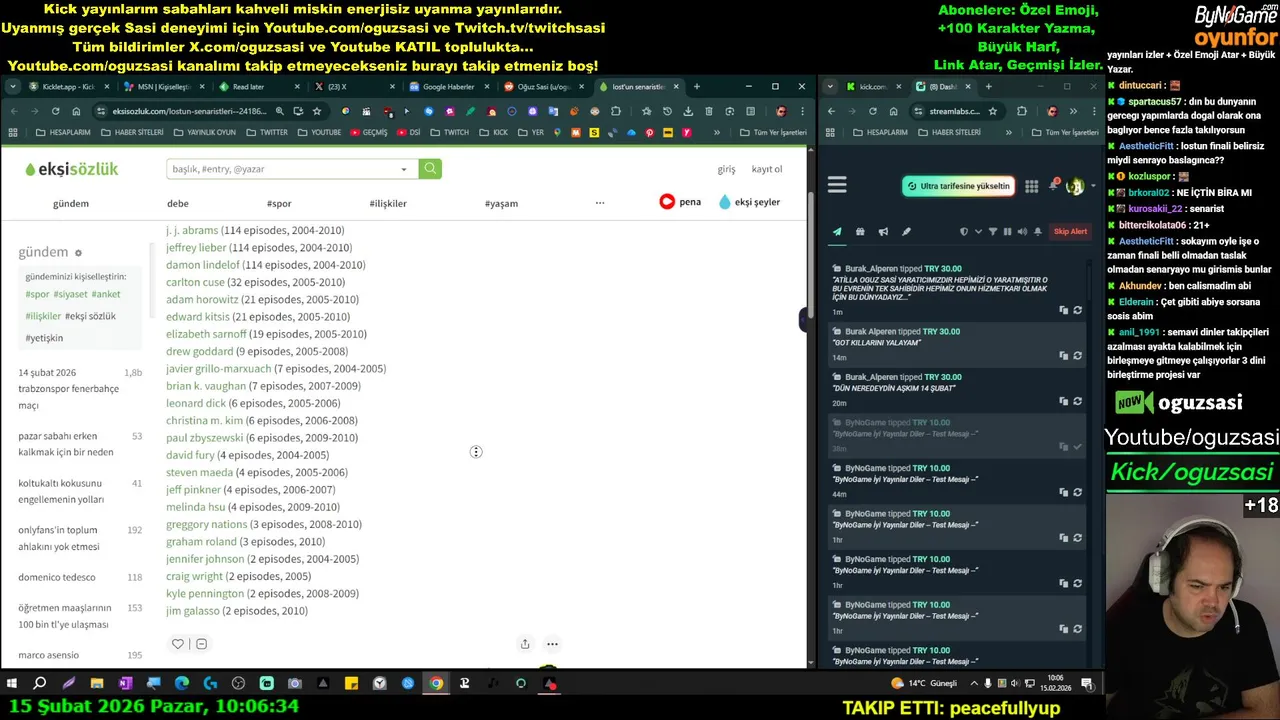Open the pena link
The height and width of the screenshot is (720, 1280).
(x=680, y=202)
